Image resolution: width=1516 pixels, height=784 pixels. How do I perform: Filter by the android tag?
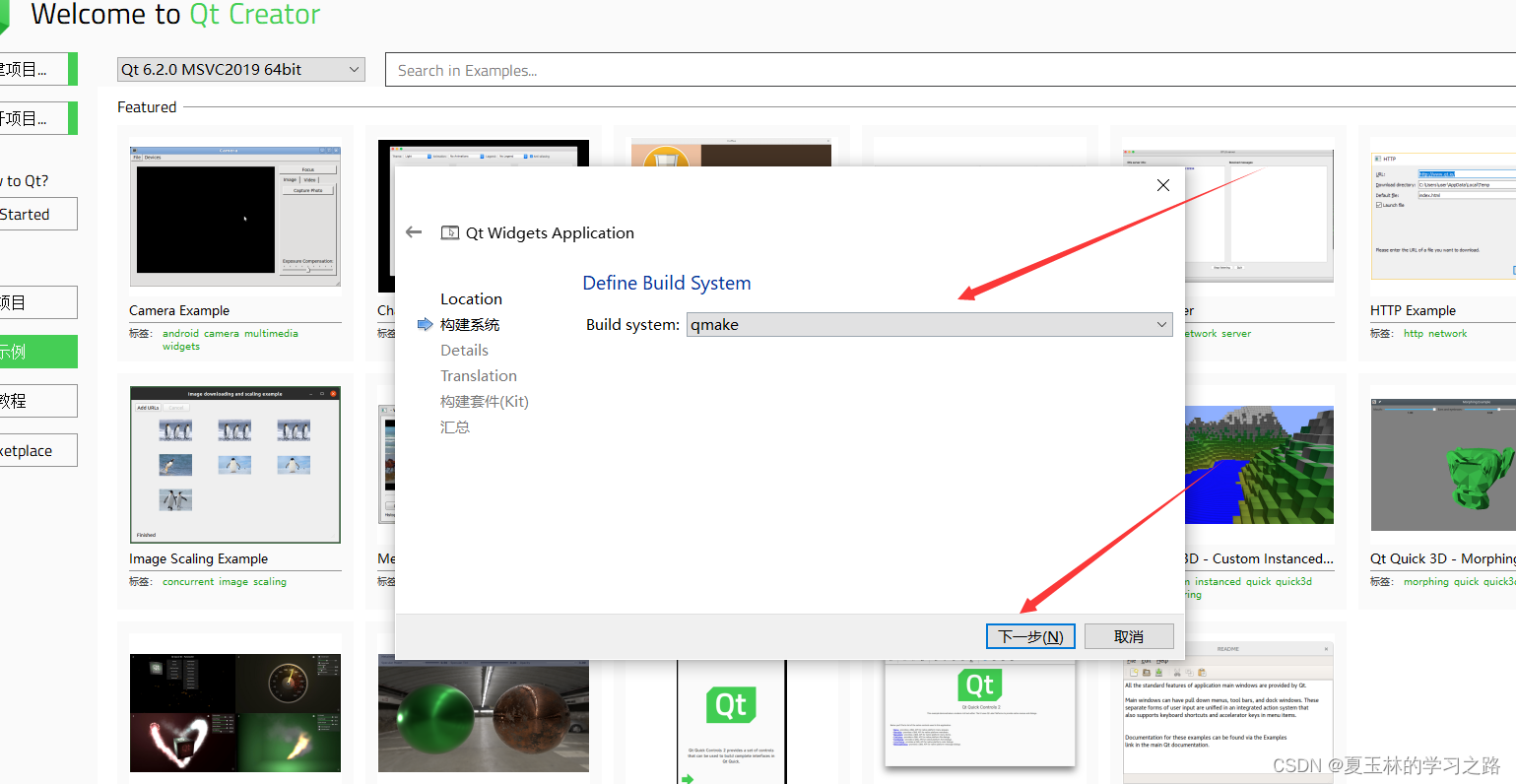180,334
